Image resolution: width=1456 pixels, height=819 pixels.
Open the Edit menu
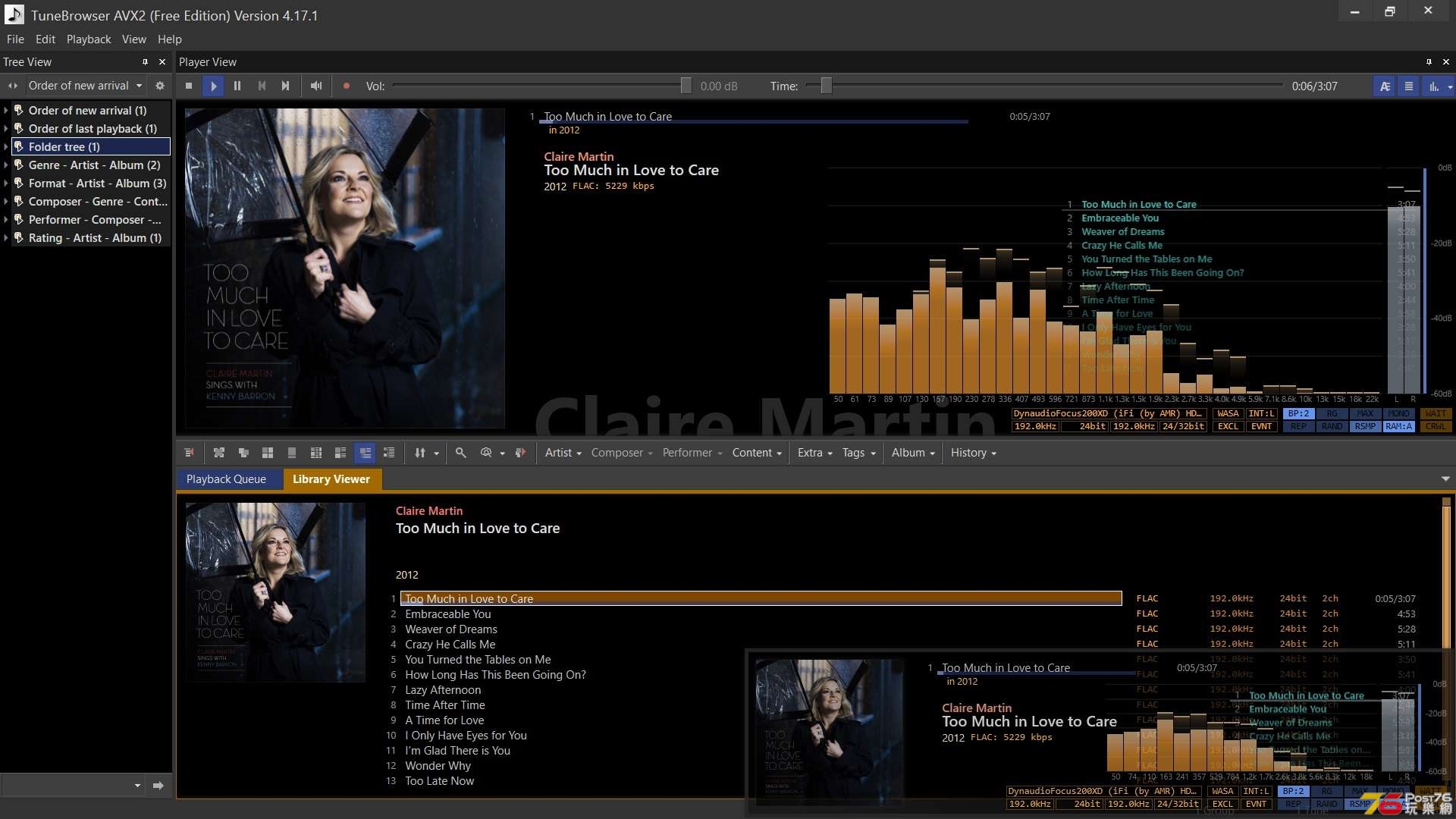[x=45, y=39]
